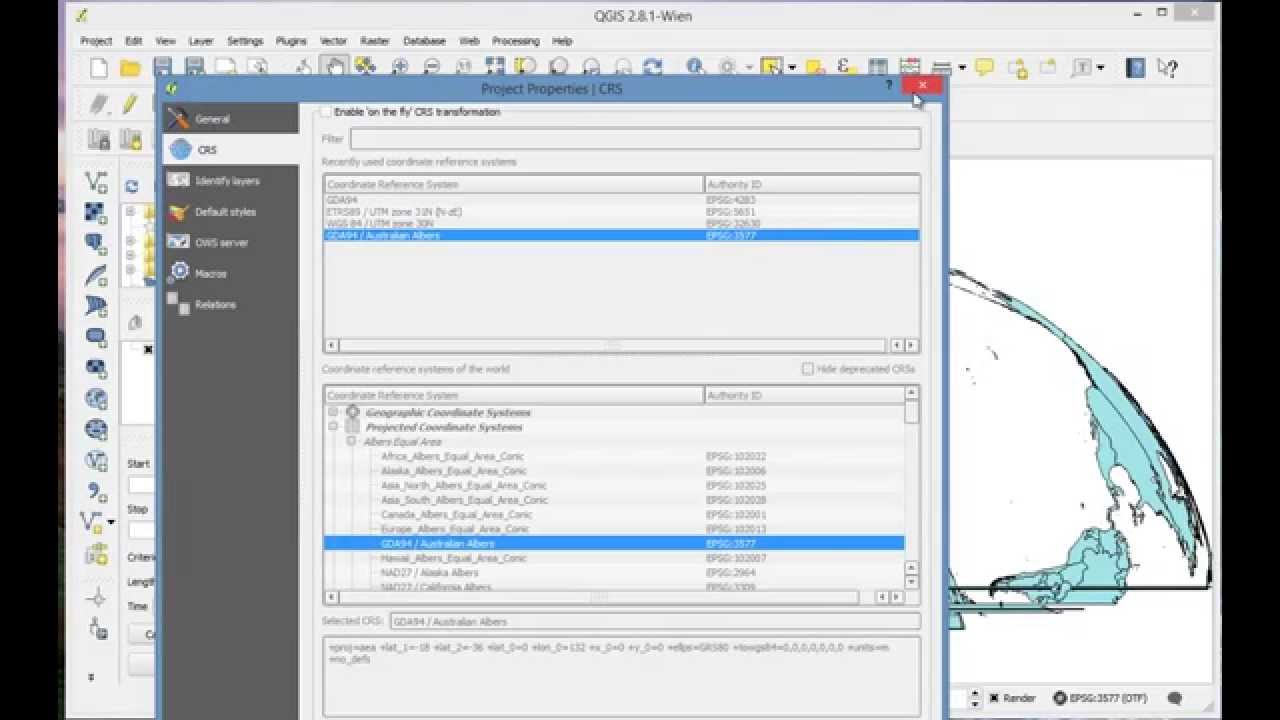Click the dialog help question mark button

point(889,87)
